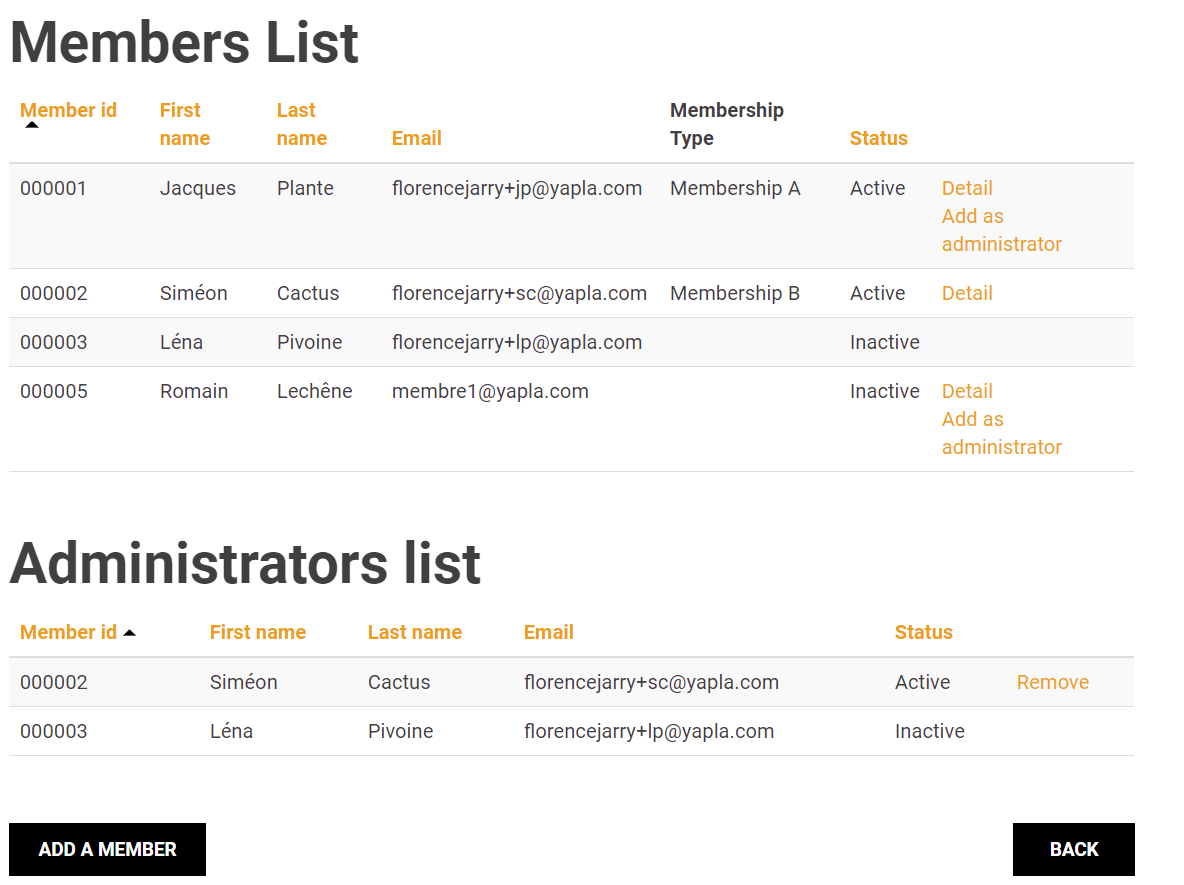Image resolution: width=1184 pixels, height=885 pixels.
Task: Sort Members List by First name
Action: point(185,124)
